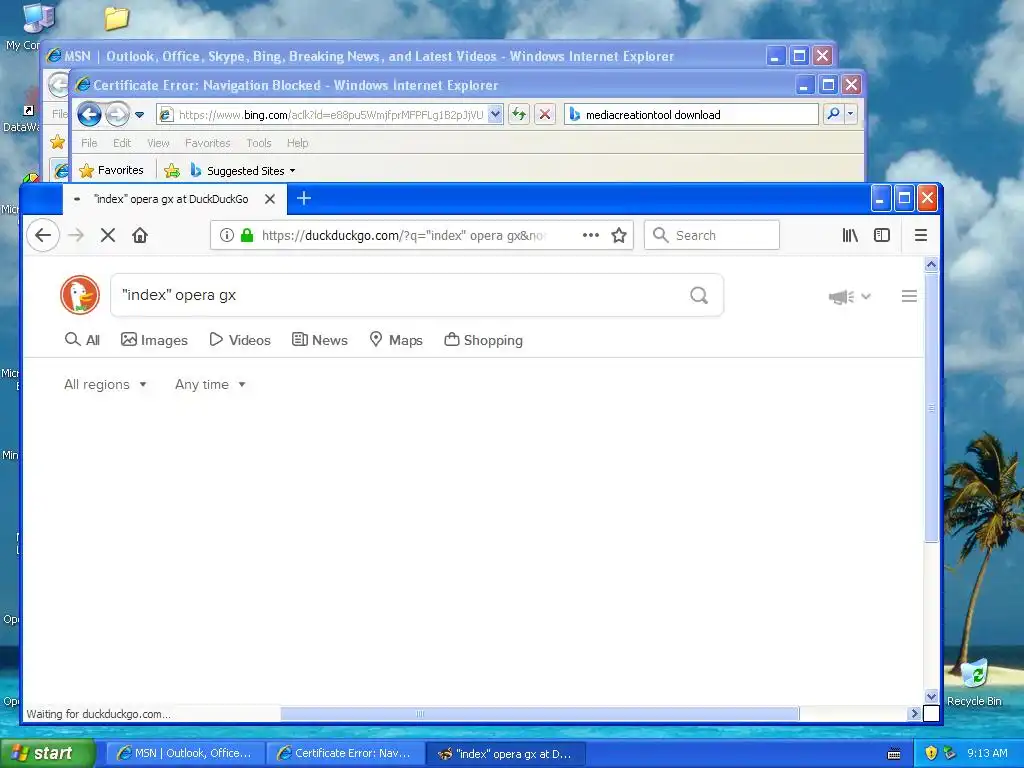Open the IE Help menu
1024x768 pixels.
pyautogui.click(x=297, y=143)
